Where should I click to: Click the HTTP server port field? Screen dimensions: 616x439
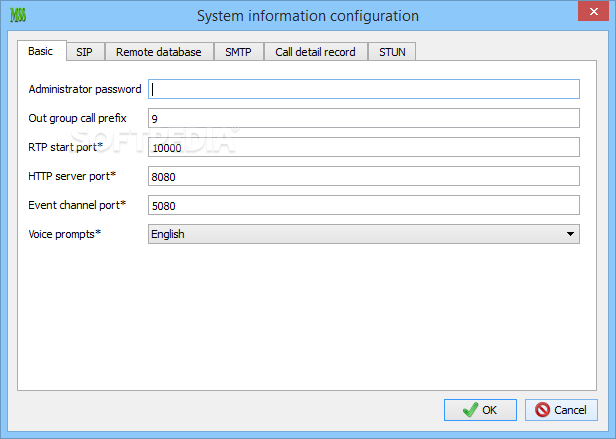point(363,176)
